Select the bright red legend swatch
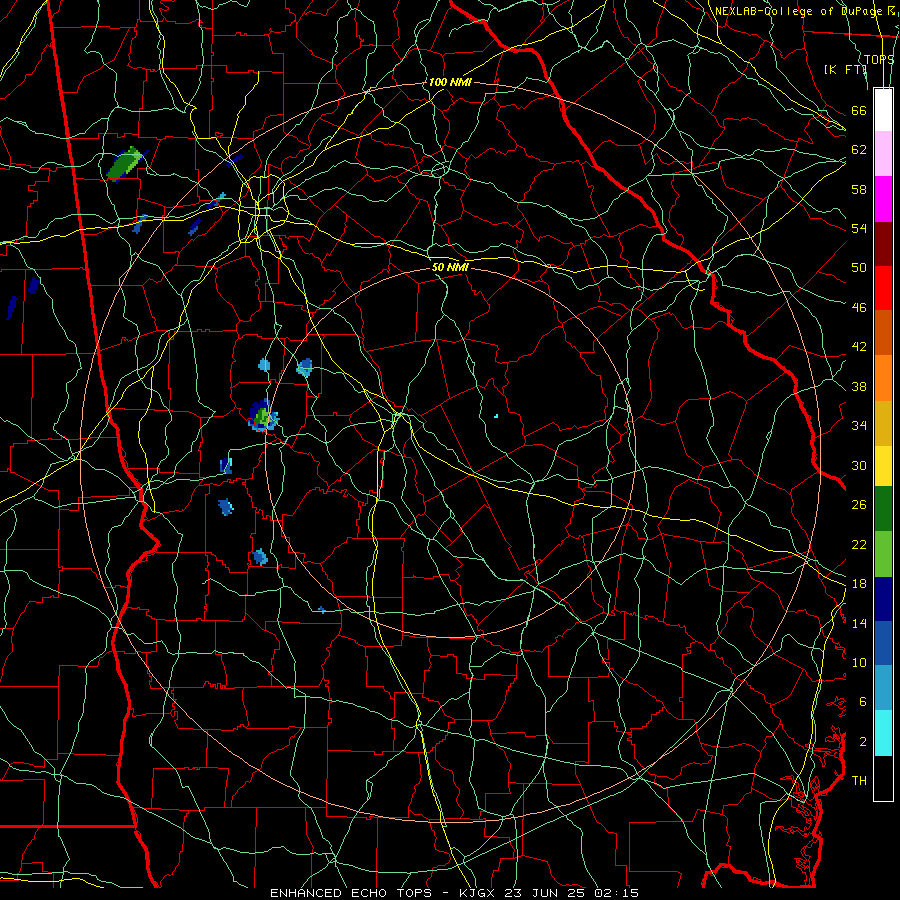Viewport: 900px width, 900px height. click(883, 288)
